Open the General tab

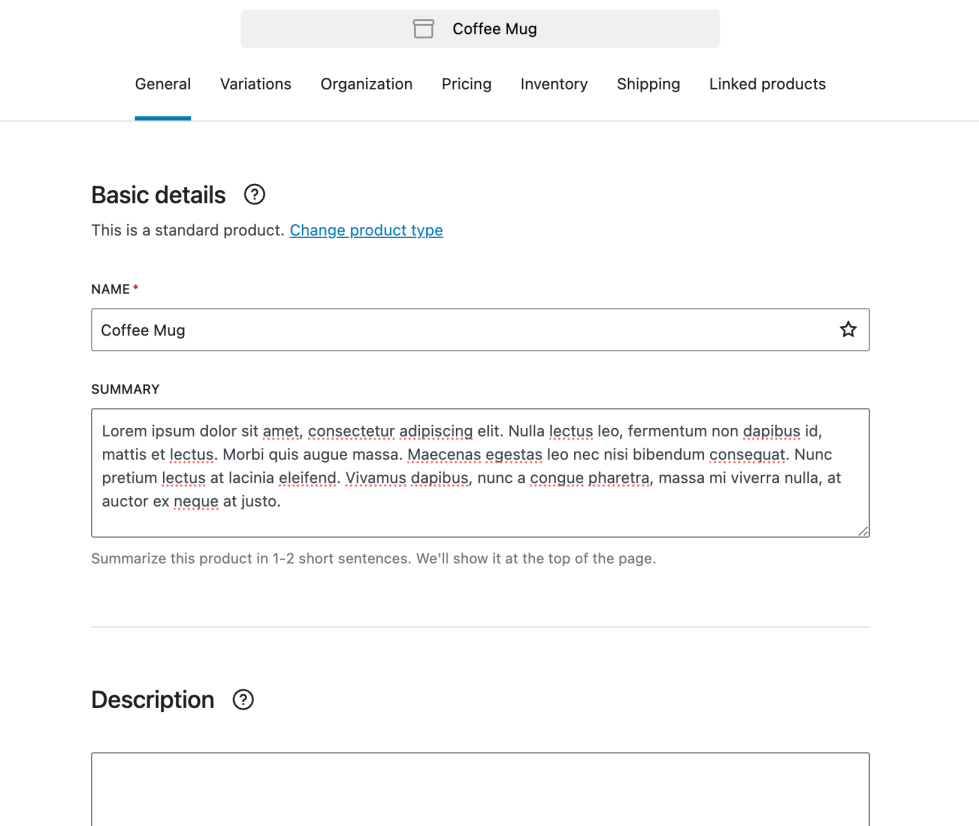163,84
